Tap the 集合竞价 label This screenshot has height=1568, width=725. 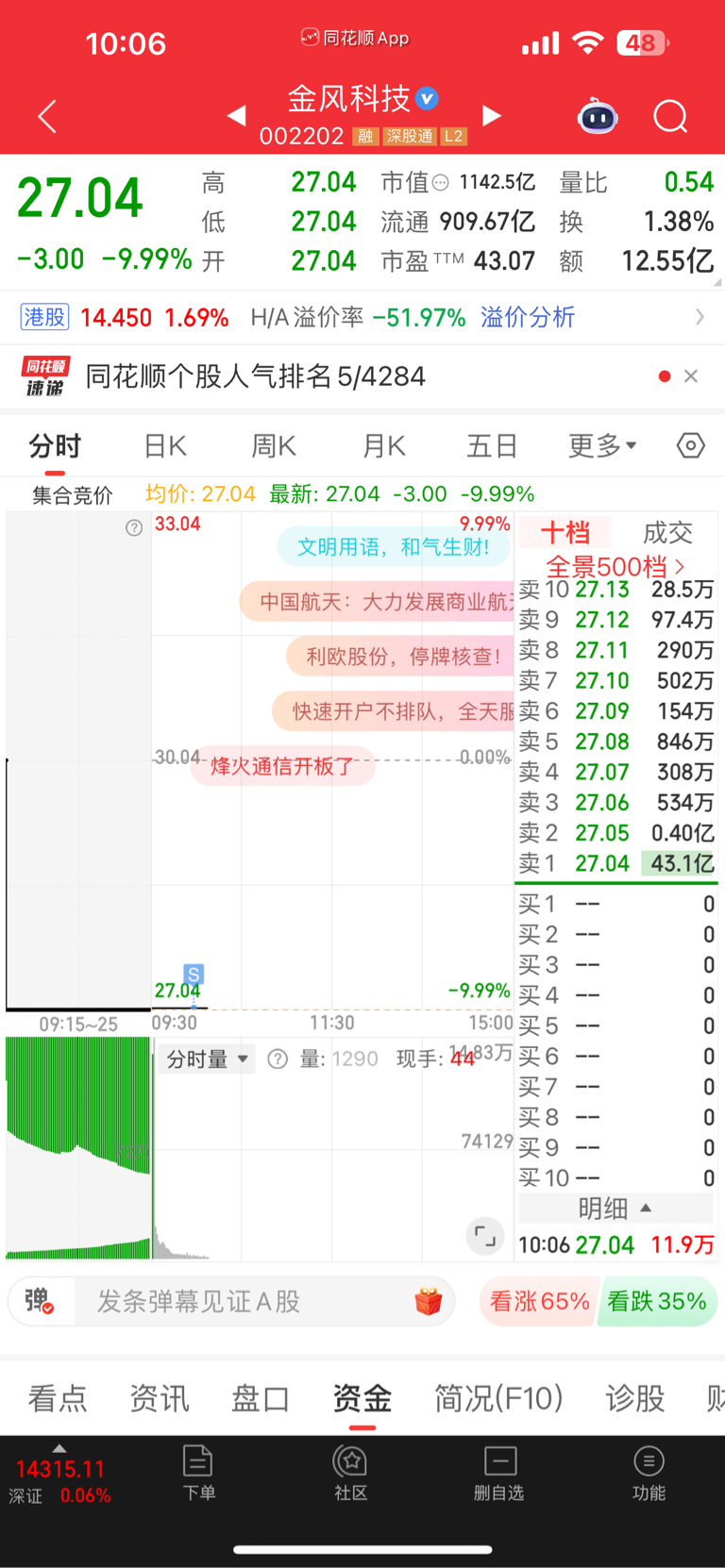point(73,494)
